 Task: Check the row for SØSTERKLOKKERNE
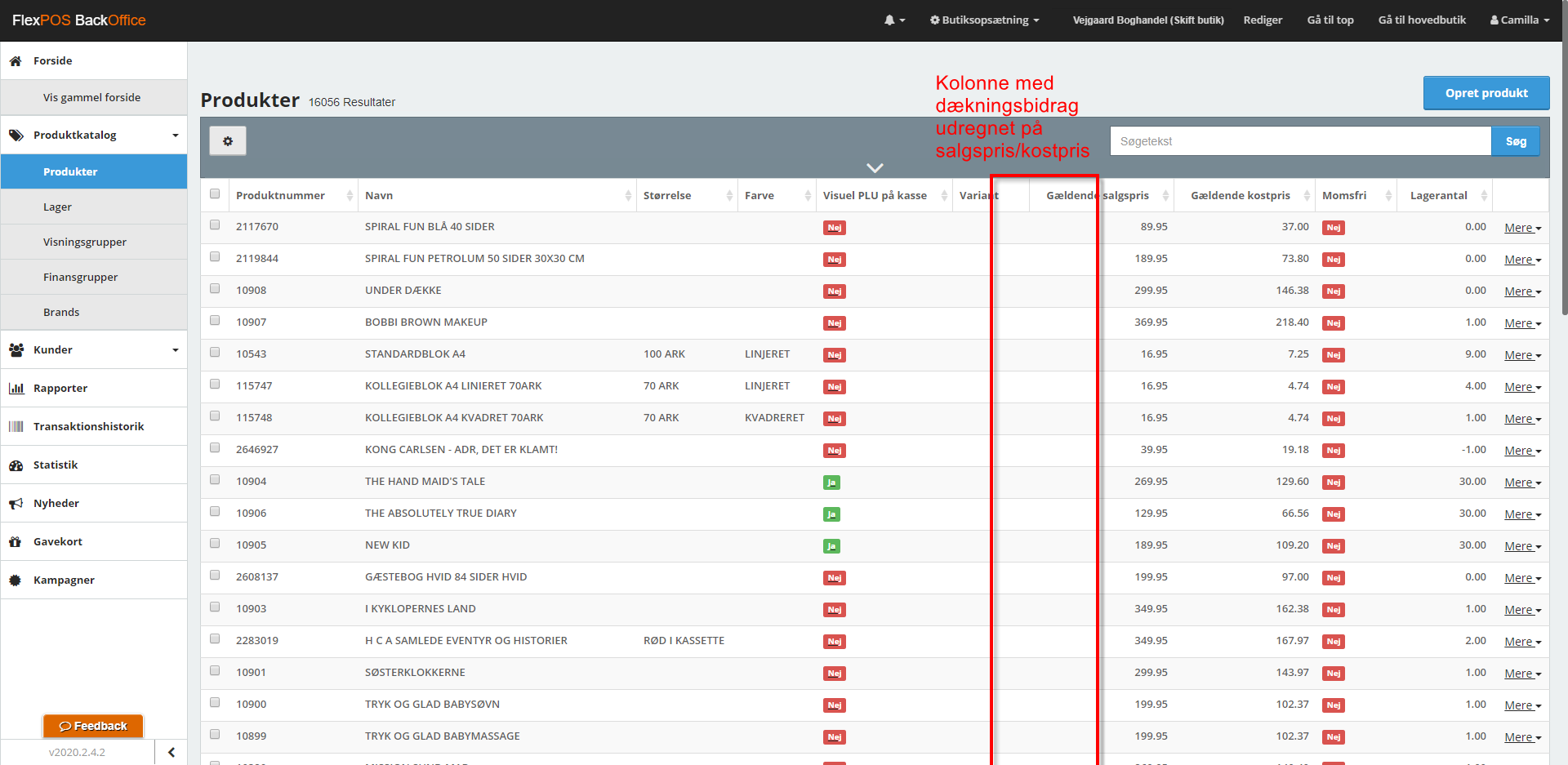pyautogui.click(x=215, y=671)
